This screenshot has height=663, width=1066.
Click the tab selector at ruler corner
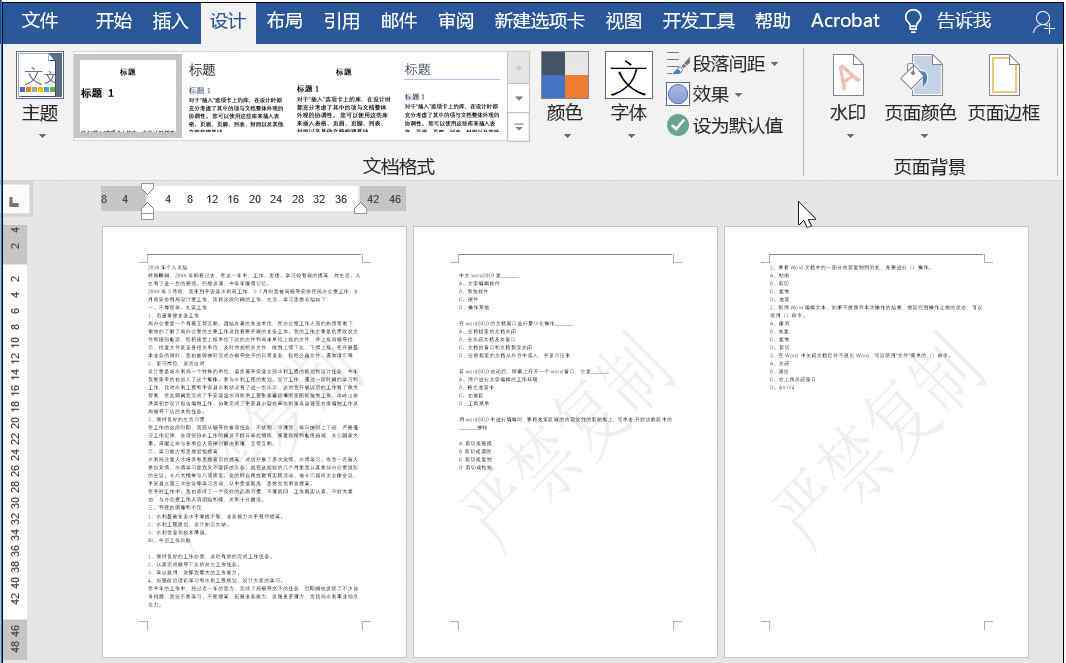pyautogui.click(x=14, y=201)
